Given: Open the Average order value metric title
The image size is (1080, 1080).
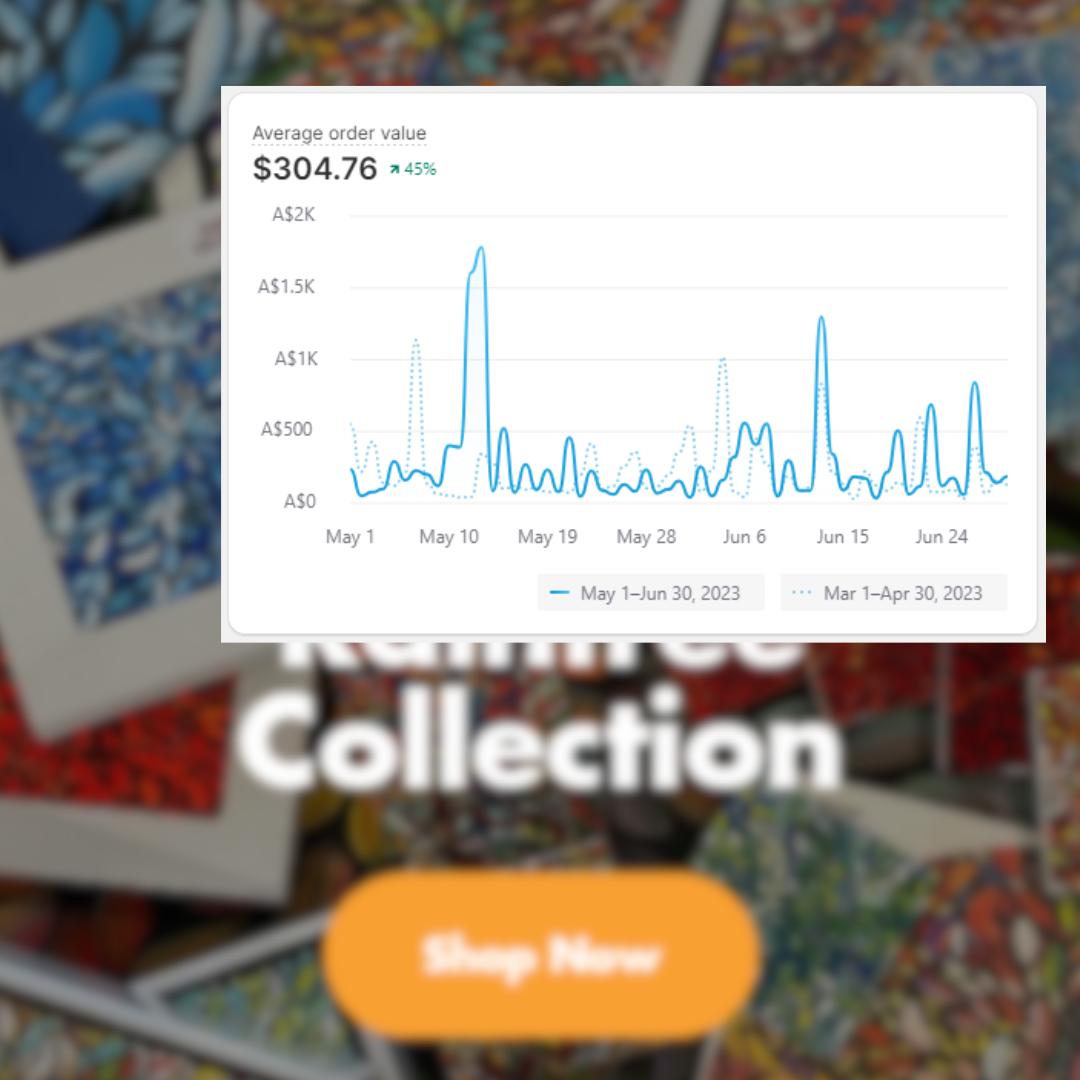Looking at the screenshot, I should 339,133.
